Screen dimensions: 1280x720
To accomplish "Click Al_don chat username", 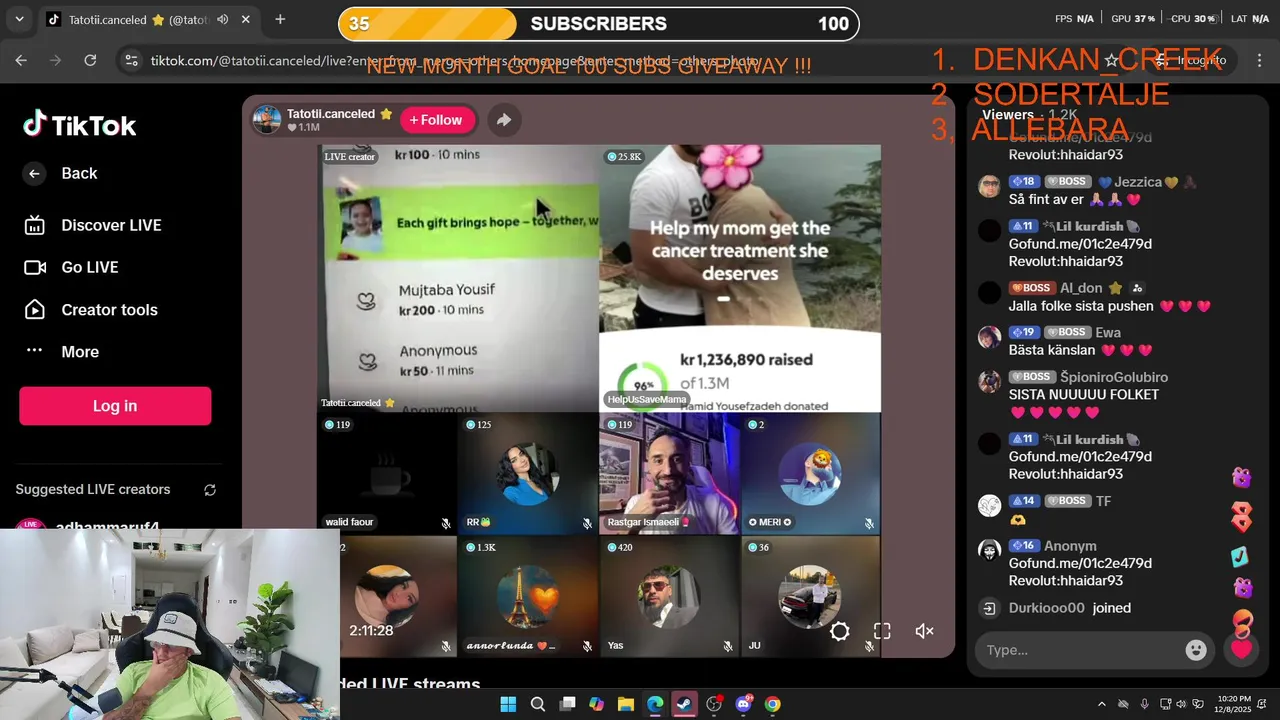I will (1081, 288).
